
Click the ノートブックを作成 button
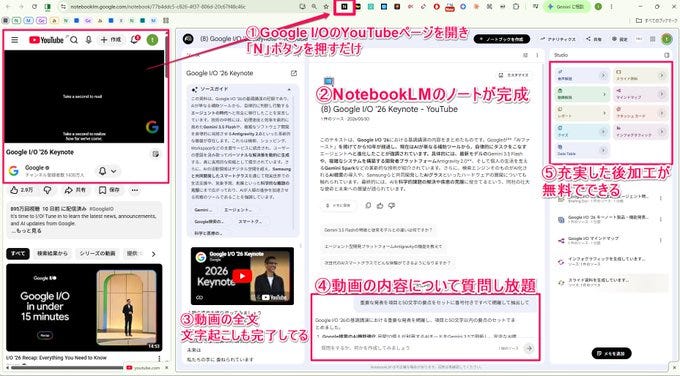click(502, 39)
